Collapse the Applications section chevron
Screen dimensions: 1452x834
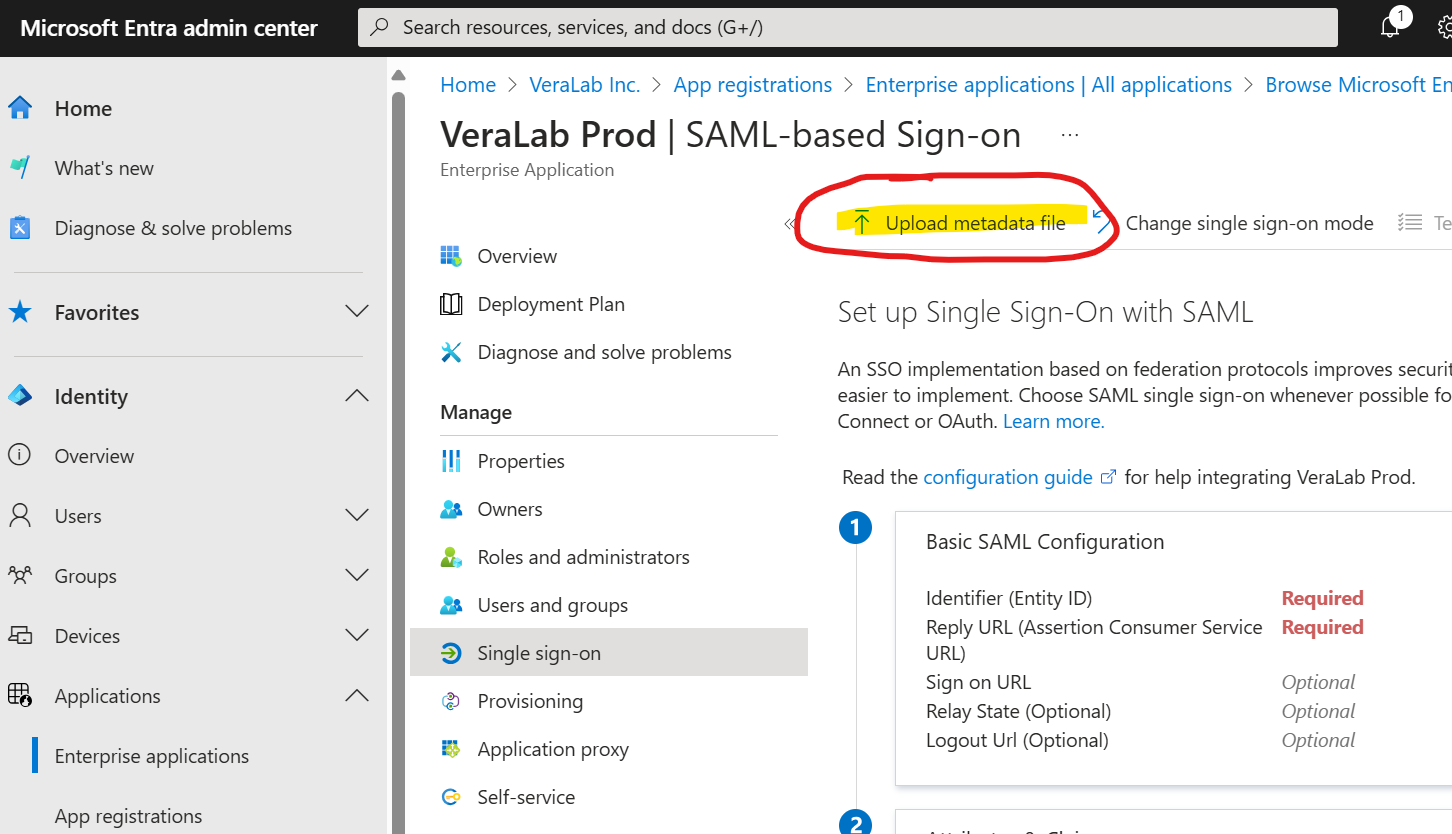point(357,696)
